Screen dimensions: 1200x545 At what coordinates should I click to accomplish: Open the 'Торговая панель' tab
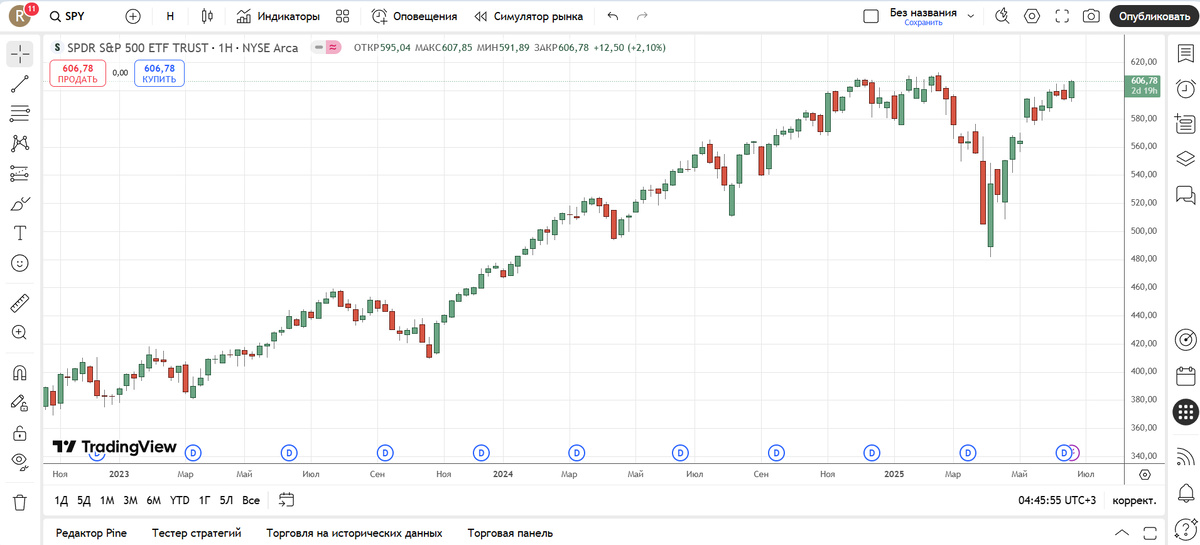510,533
